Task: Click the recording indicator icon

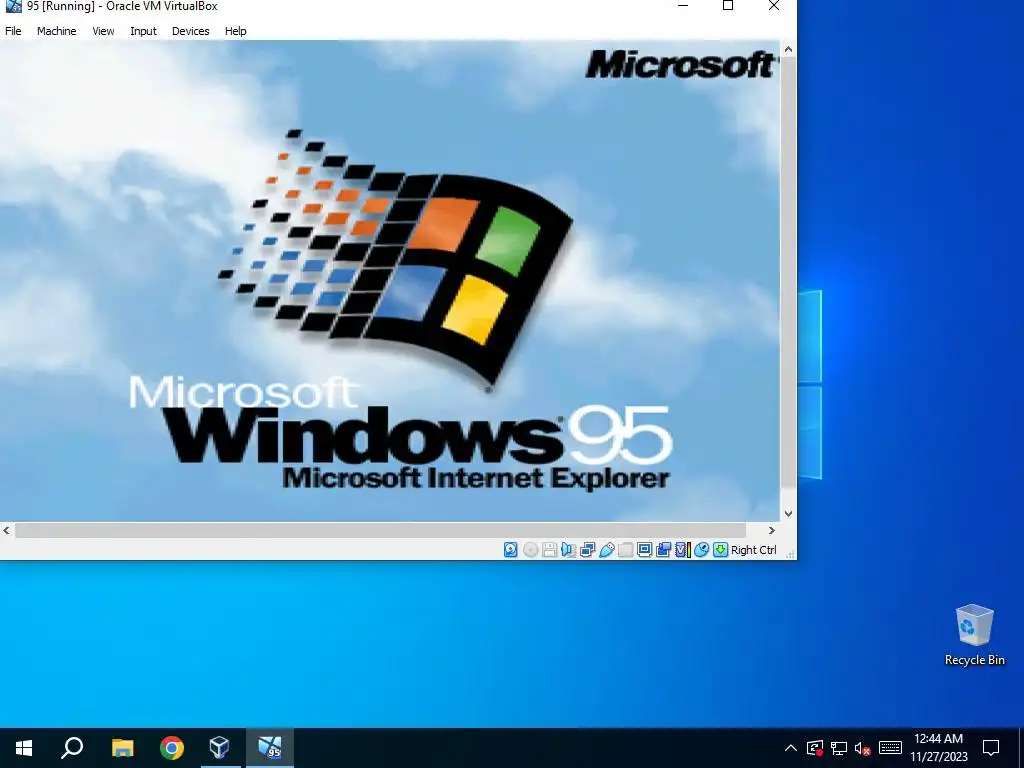Action: [x=664, y=550]
